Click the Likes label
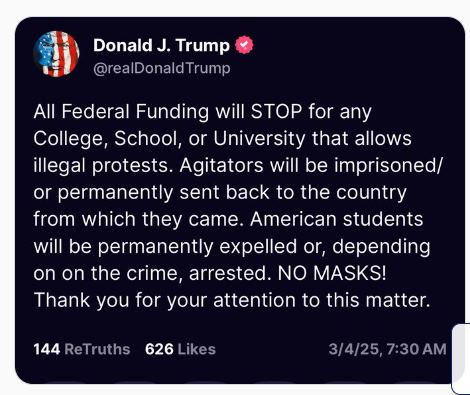 (x=197, y=349)
